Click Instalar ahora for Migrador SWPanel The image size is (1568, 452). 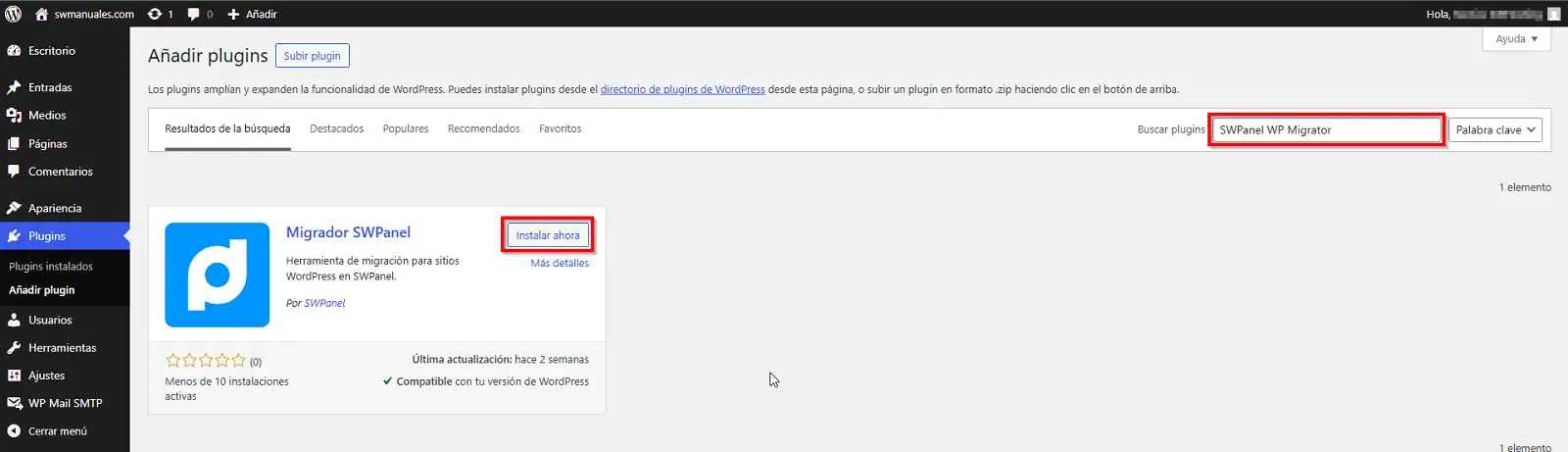548,235
